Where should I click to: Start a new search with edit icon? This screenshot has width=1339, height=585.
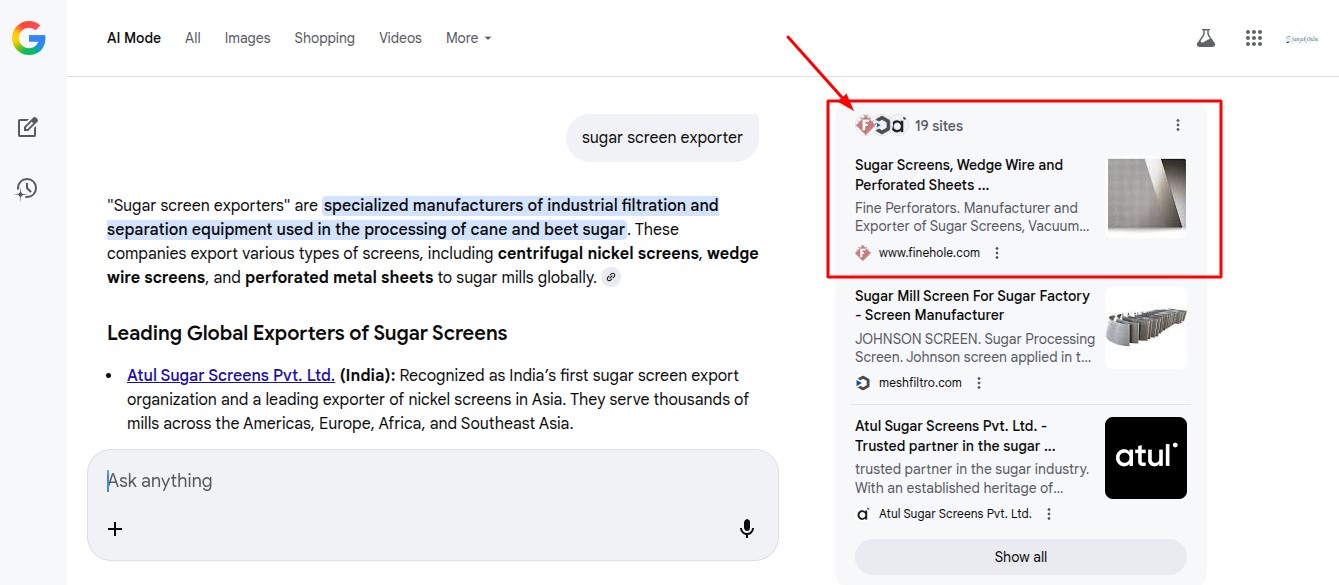pyautogui.click(x=28, y=127)
